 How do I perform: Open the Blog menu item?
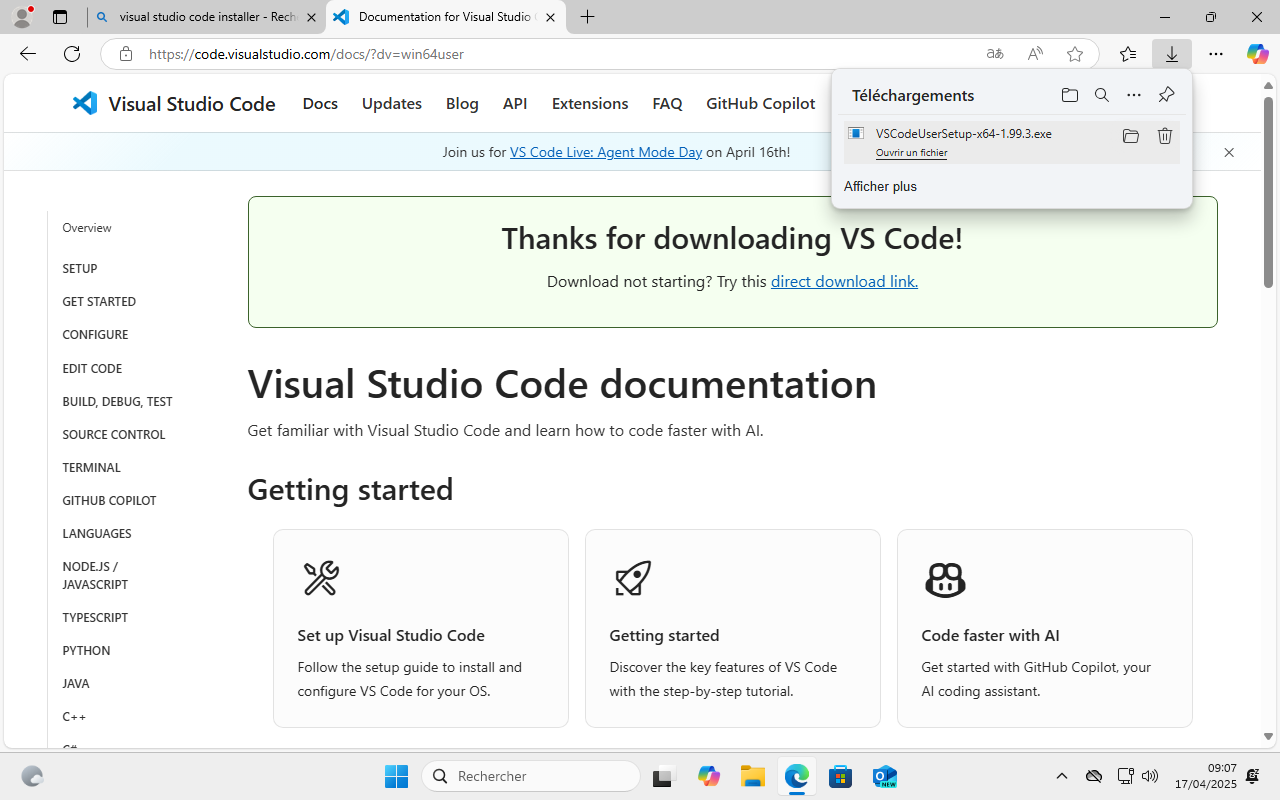pyautogui.click(x=462, y=103)
